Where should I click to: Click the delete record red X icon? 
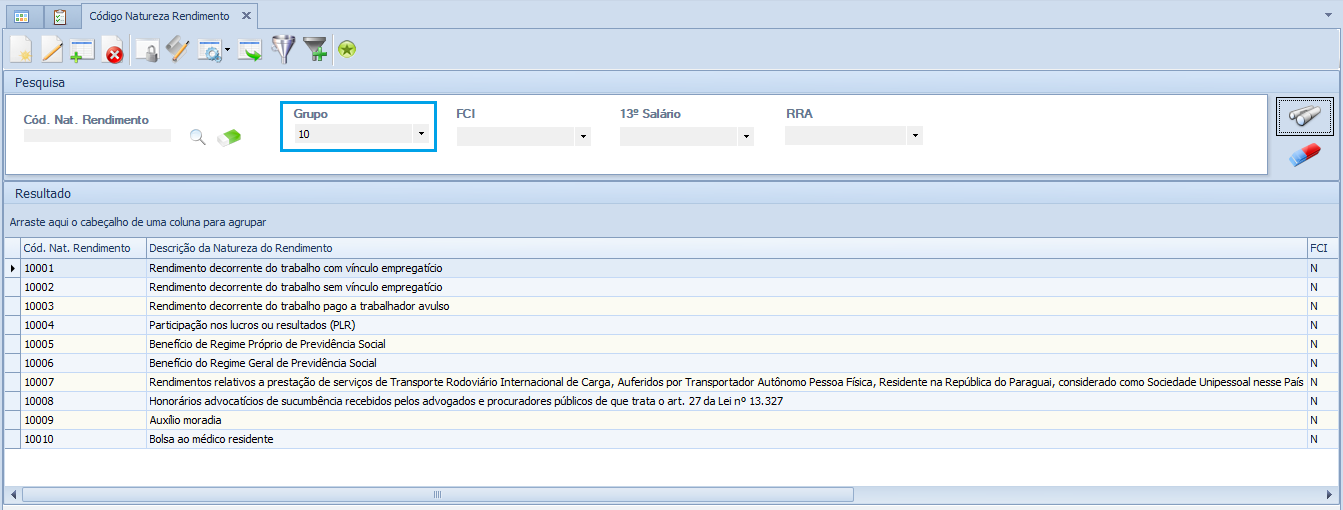click(x=113, y=51)
